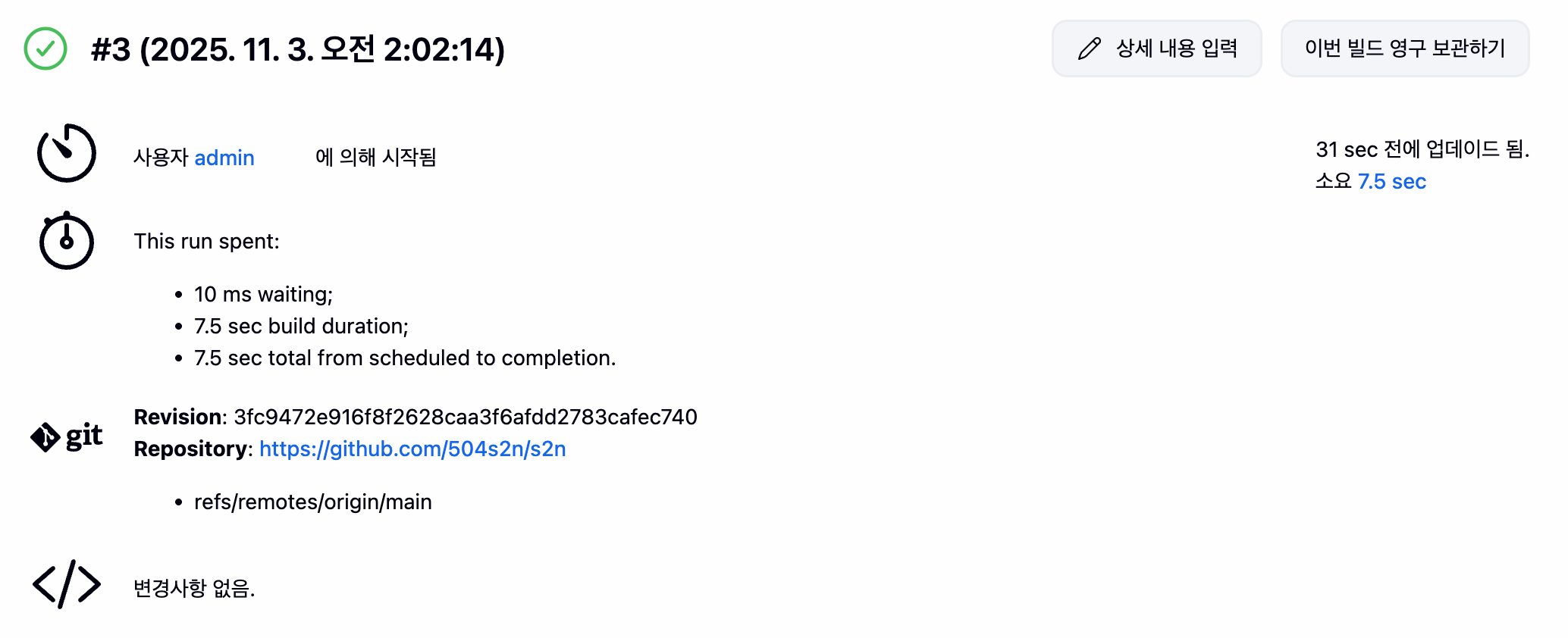Click the total from scheduled to completion line

[x=405, y=358]
